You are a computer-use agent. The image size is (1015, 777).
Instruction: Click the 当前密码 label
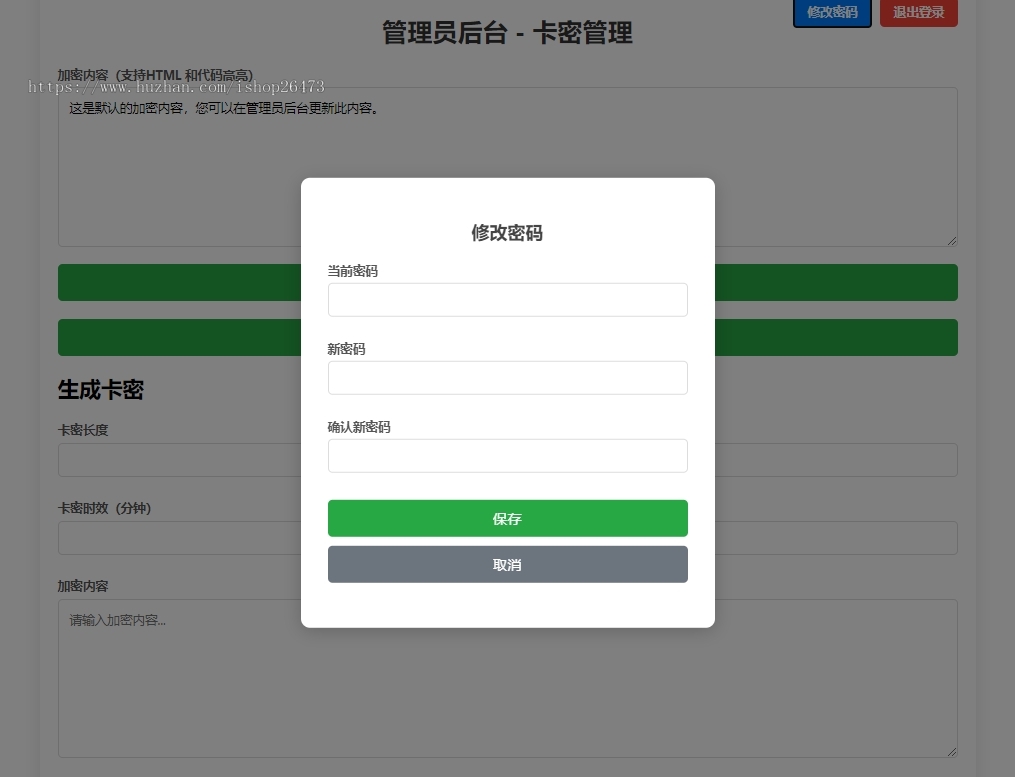point(353,271)
